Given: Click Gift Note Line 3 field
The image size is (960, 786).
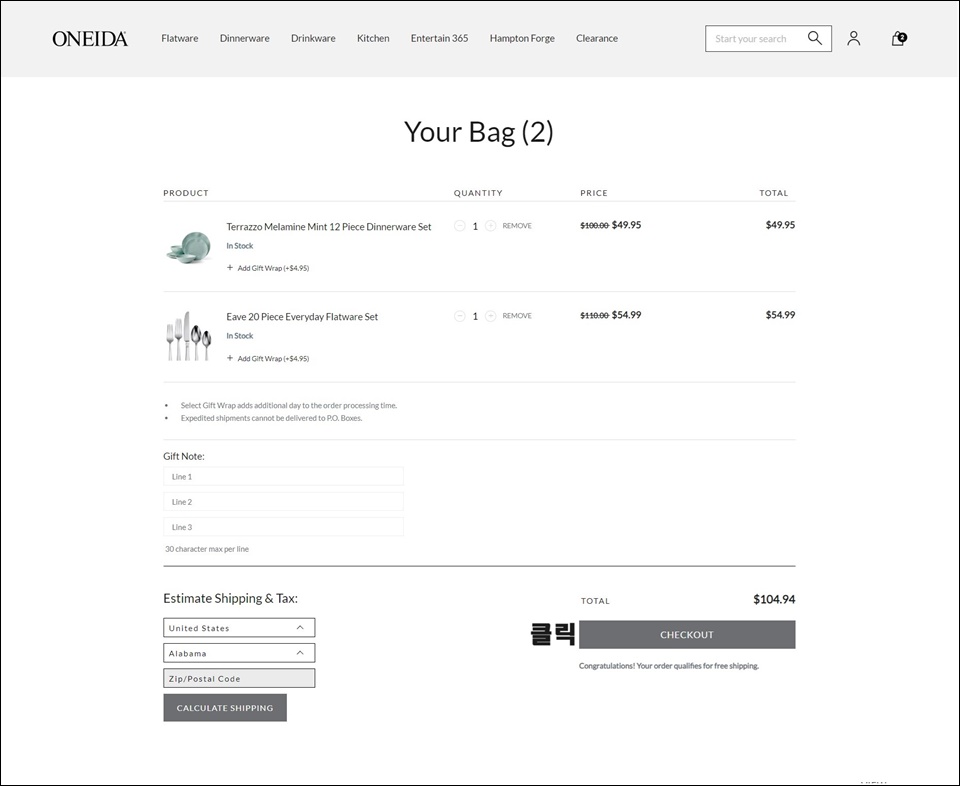Looking at the screenshot, I should pos(283,527).
